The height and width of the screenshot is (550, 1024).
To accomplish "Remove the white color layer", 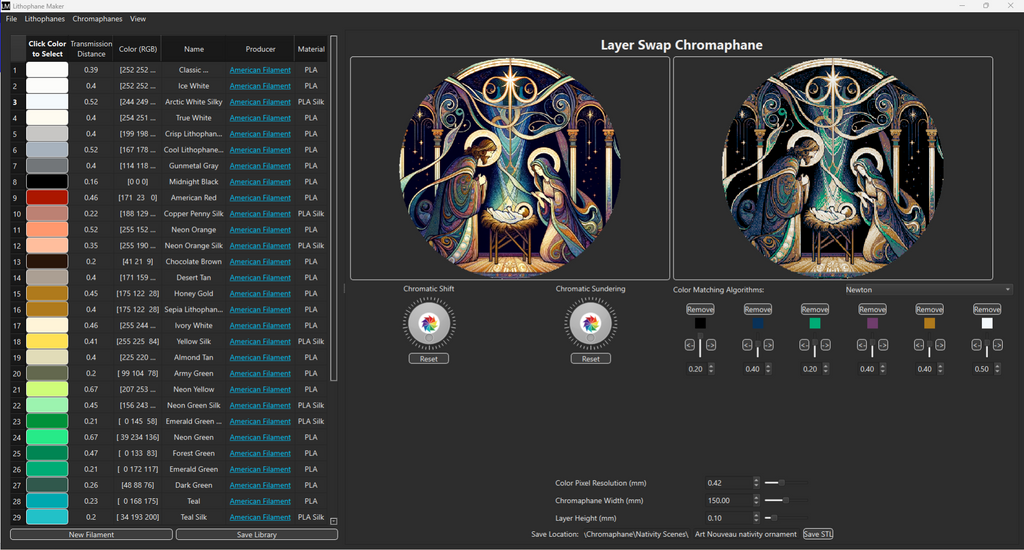I will (x=987, y=309).
